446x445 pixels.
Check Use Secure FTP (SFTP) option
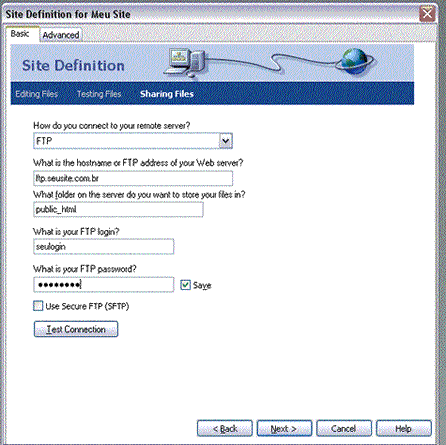(x=38, y=306)
